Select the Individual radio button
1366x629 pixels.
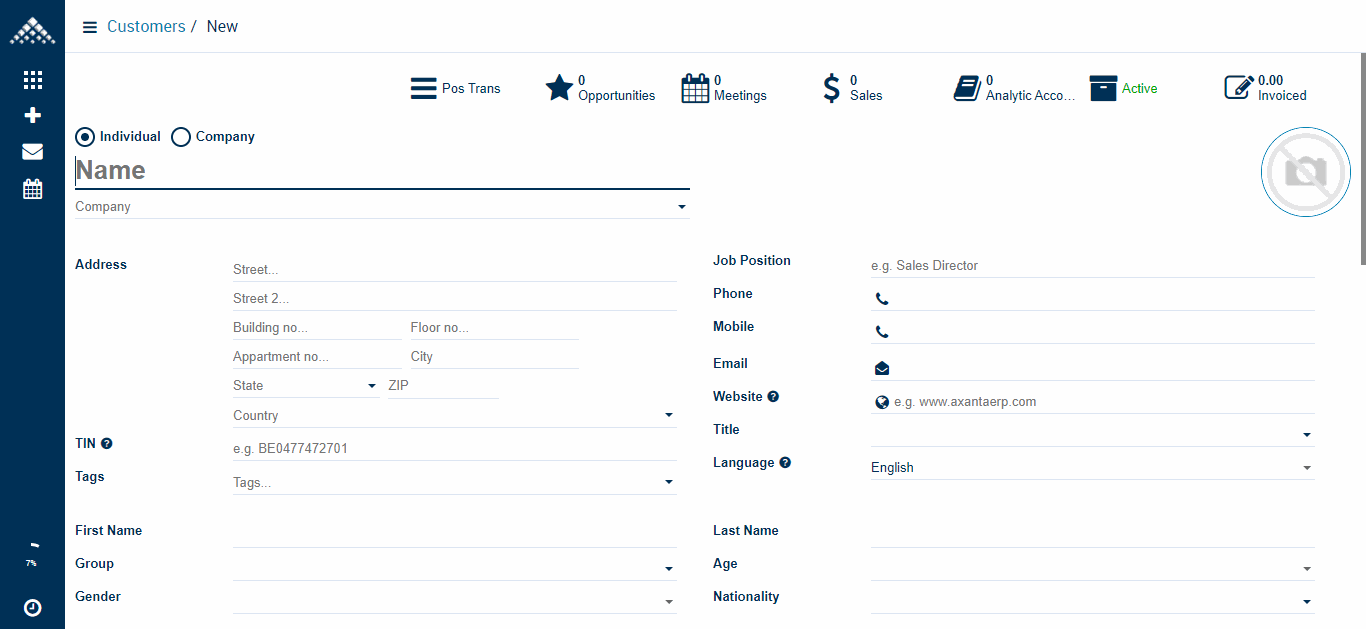pyautogui.click(x=84, y=136)
